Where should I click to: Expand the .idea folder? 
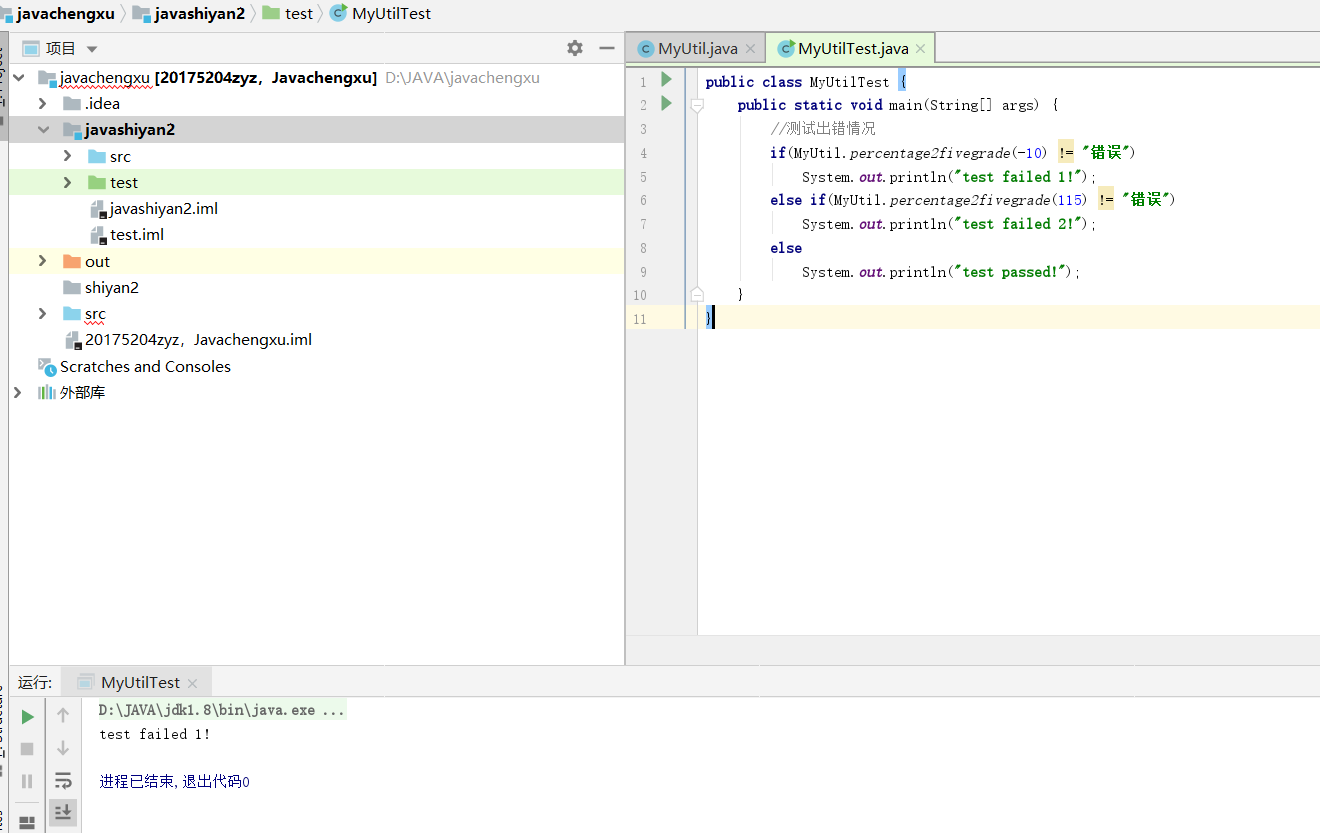pos(42,103)
